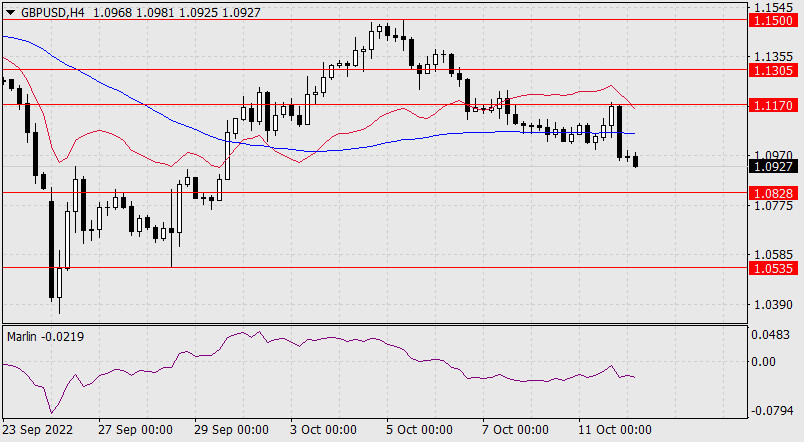Select the 1.1500 red price level label
Screen dimensions: 804x442
point(774,21)
